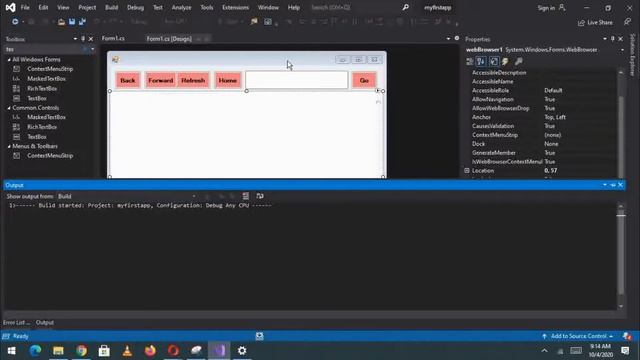This screenshot has width=640, height=360.
Task: Open the File menu
Action: click(x=25, y=7)
